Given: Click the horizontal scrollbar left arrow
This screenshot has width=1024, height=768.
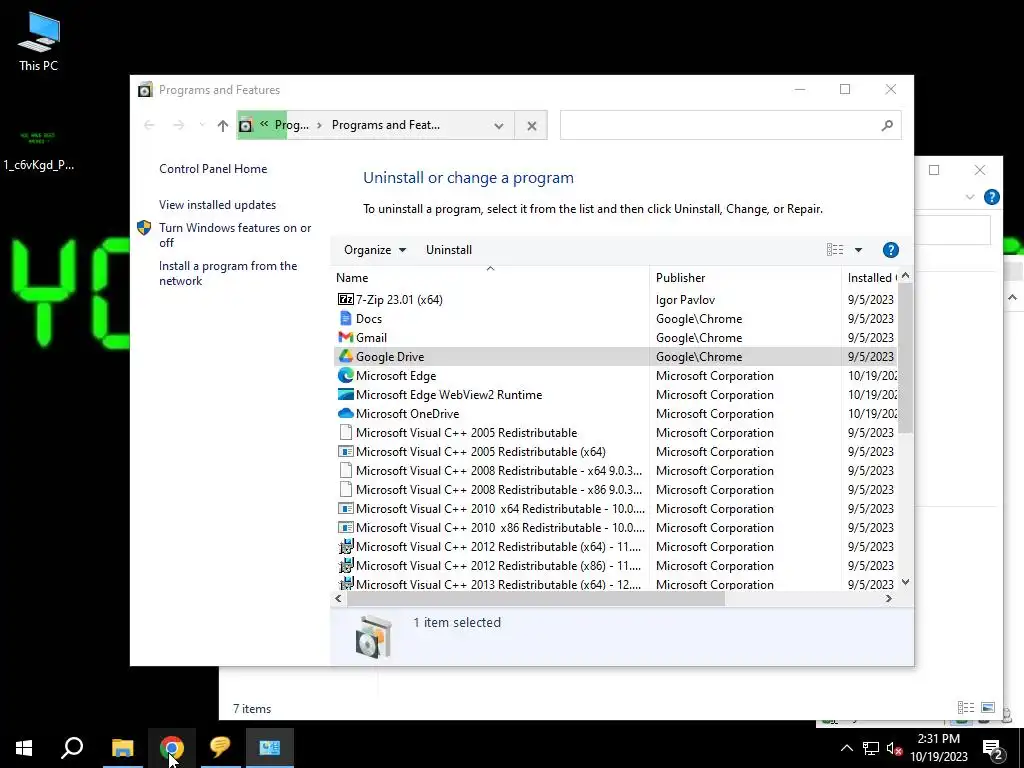Looking at the screenshot, I should [x=338, y=598].
